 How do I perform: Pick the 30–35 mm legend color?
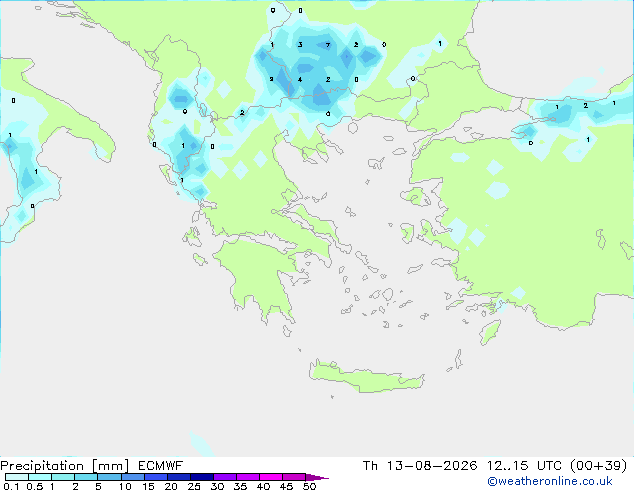tap(224, 477)
